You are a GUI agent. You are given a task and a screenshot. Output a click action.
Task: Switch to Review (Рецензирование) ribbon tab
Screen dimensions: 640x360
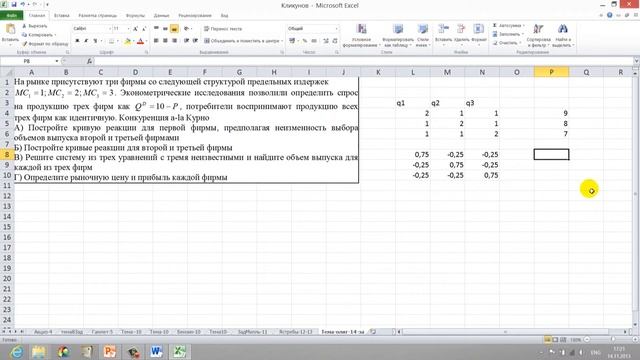pyautogui.click(x=195, y=16)
